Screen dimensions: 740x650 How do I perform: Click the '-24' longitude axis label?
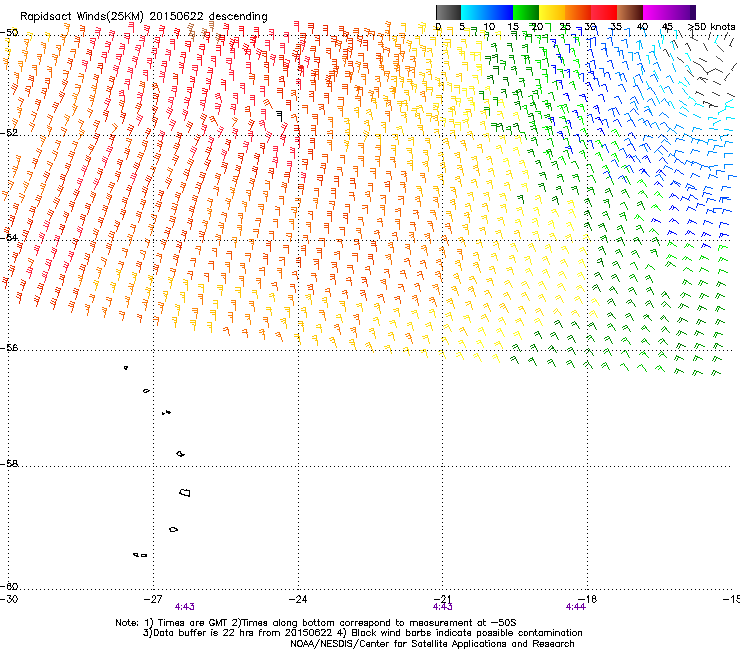pyautogui.click(x=298, y=599)
